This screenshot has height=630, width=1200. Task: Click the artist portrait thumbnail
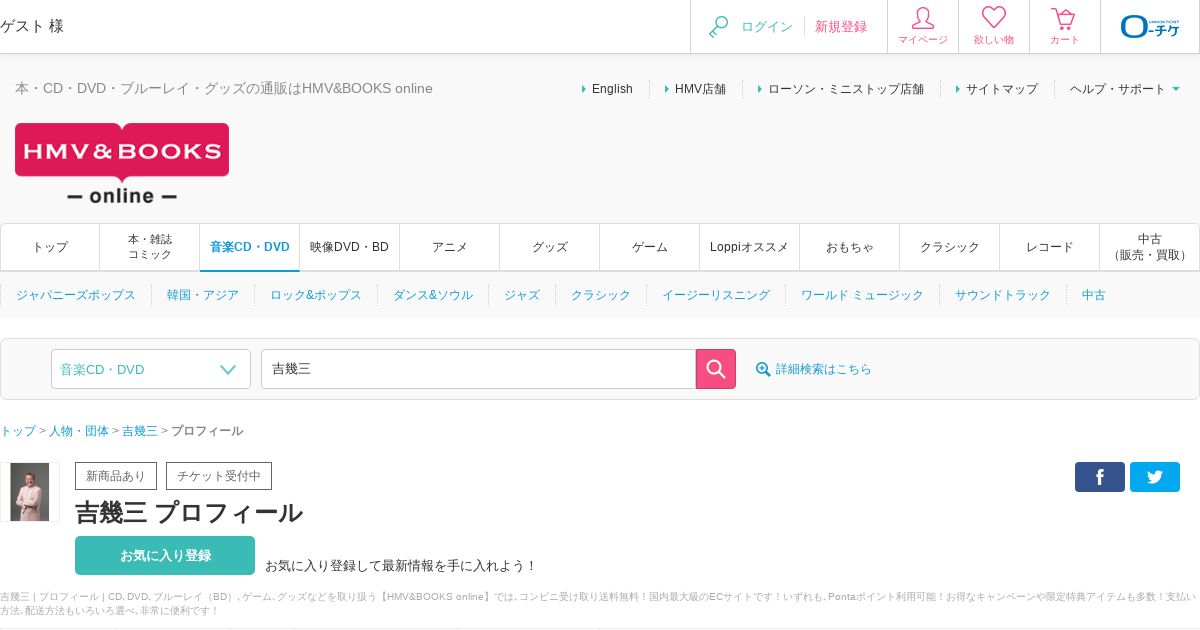(x=30, y=492)
